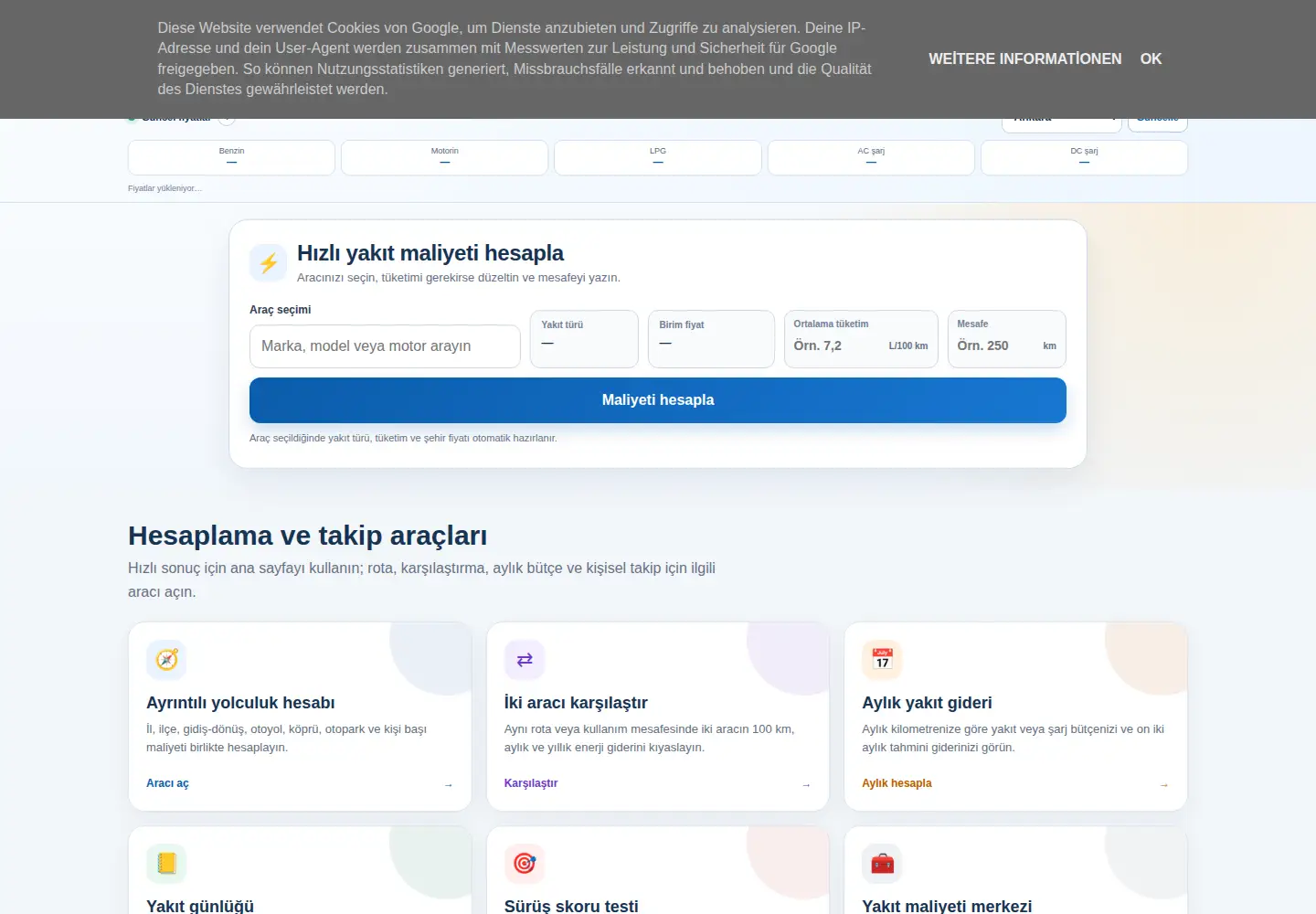Click the Mesafe km input field
This screenshot has width=1316, height=914.
1007,339
